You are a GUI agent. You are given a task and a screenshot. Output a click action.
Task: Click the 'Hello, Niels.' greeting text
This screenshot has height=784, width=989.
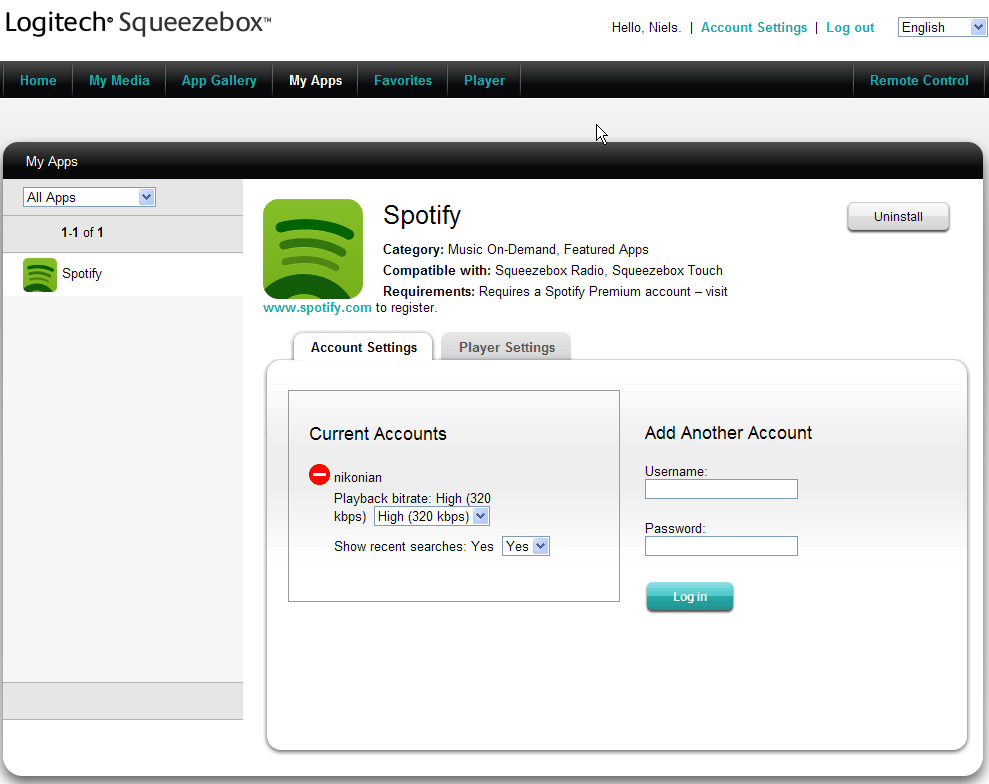click(x=647, y=28)
